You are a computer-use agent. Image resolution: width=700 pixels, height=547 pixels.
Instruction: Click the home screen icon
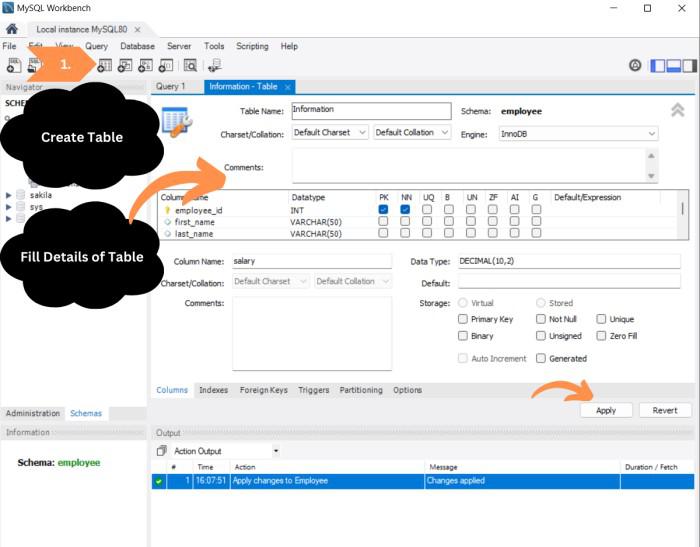tap(12, 29)
